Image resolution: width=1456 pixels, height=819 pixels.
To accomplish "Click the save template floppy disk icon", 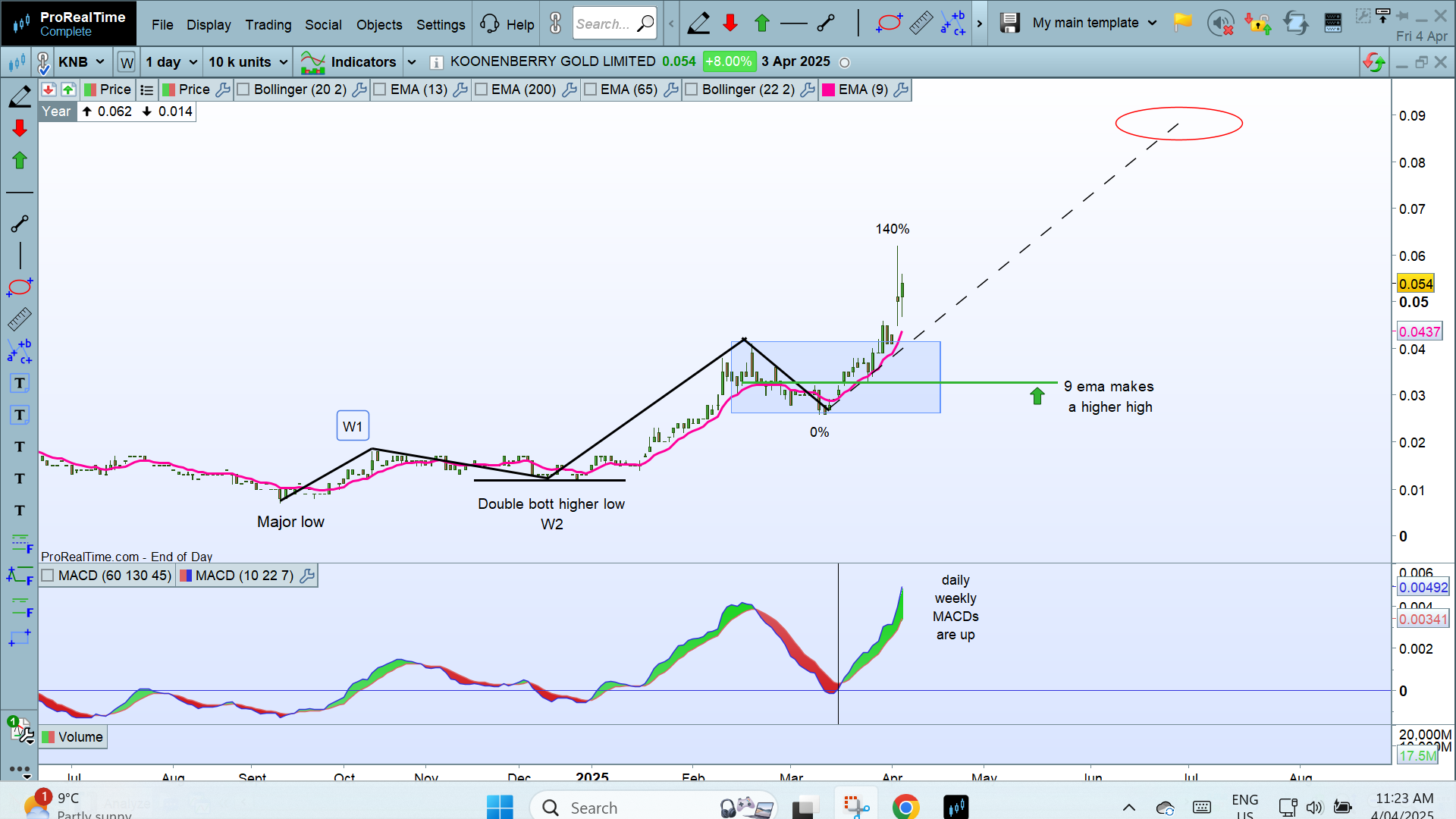I will (x=1009, y=24).
